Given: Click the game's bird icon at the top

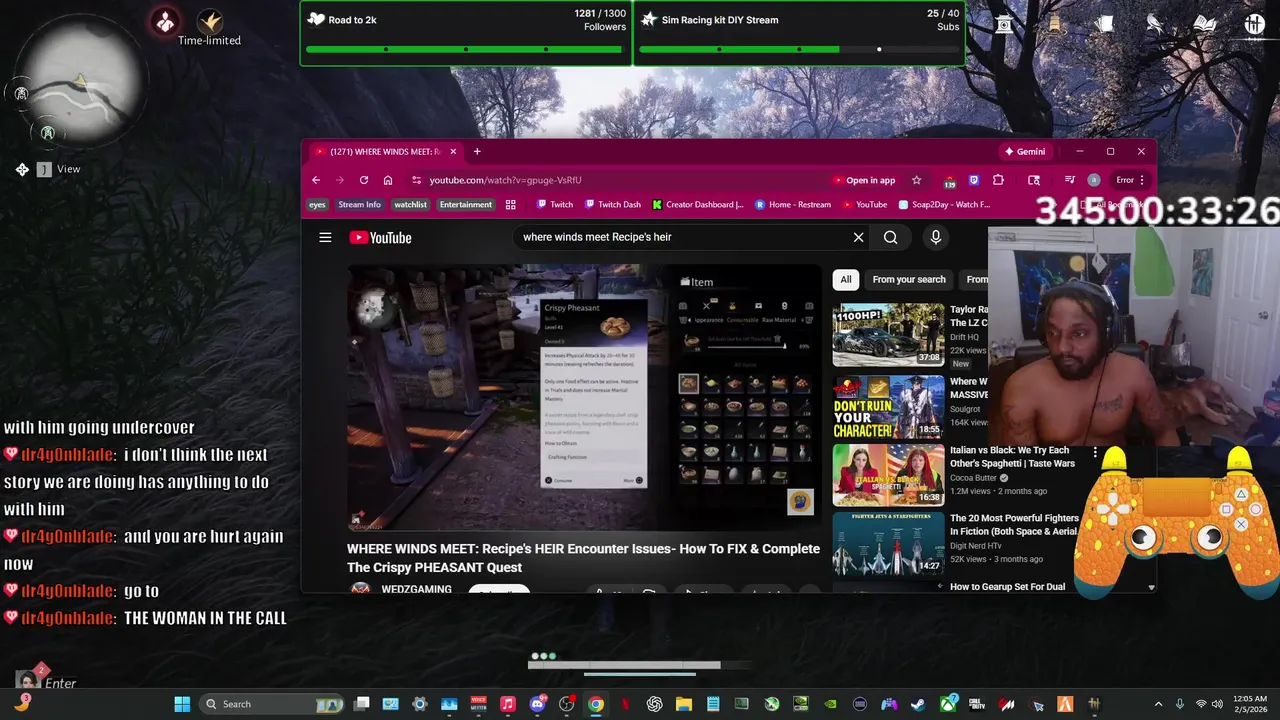Looking at the screenshot, I should coord(1155,24).
